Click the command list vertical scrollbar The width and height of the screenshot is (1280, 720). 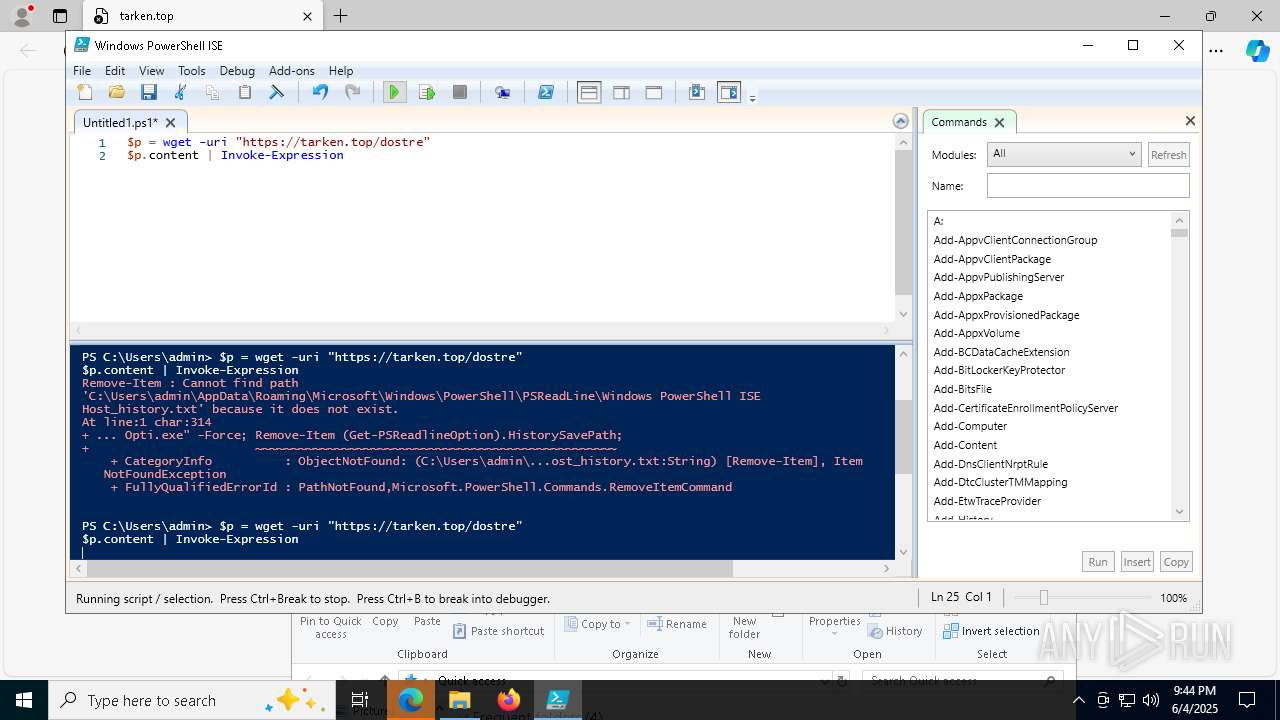pyautogui.click(x=1180, y=366)
